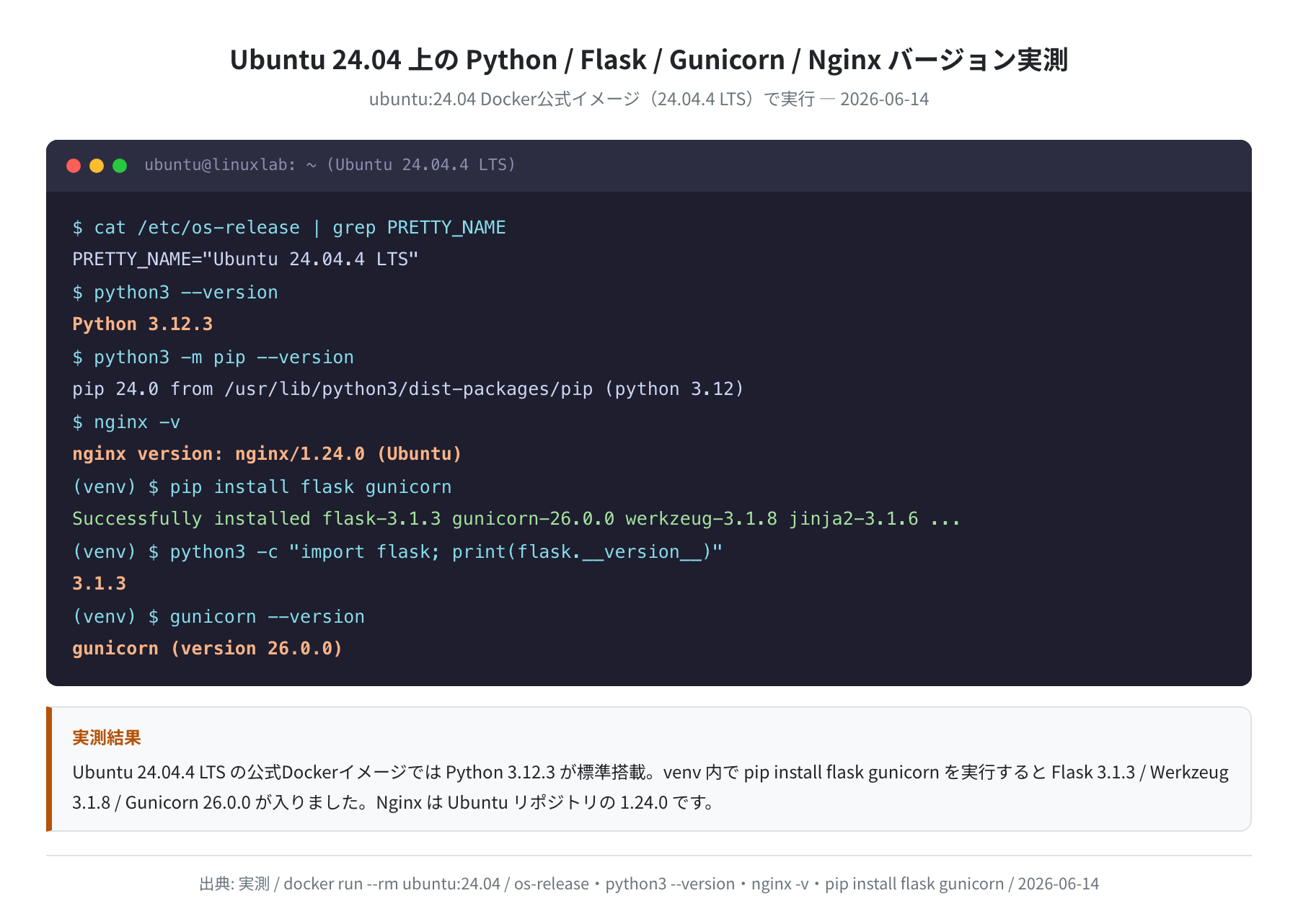Click the command cat /etc/os-release
The height and width of the screenshot is (924, 1298).
click(289, 228)
